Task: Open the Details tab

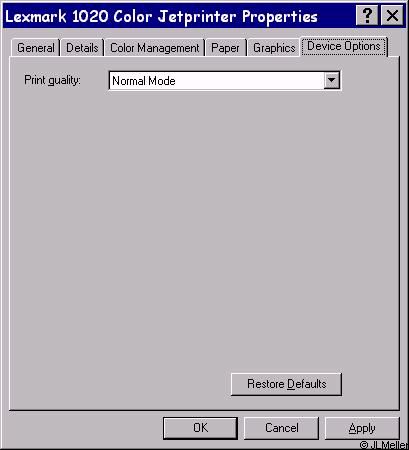Action: [x=82, y=48]
